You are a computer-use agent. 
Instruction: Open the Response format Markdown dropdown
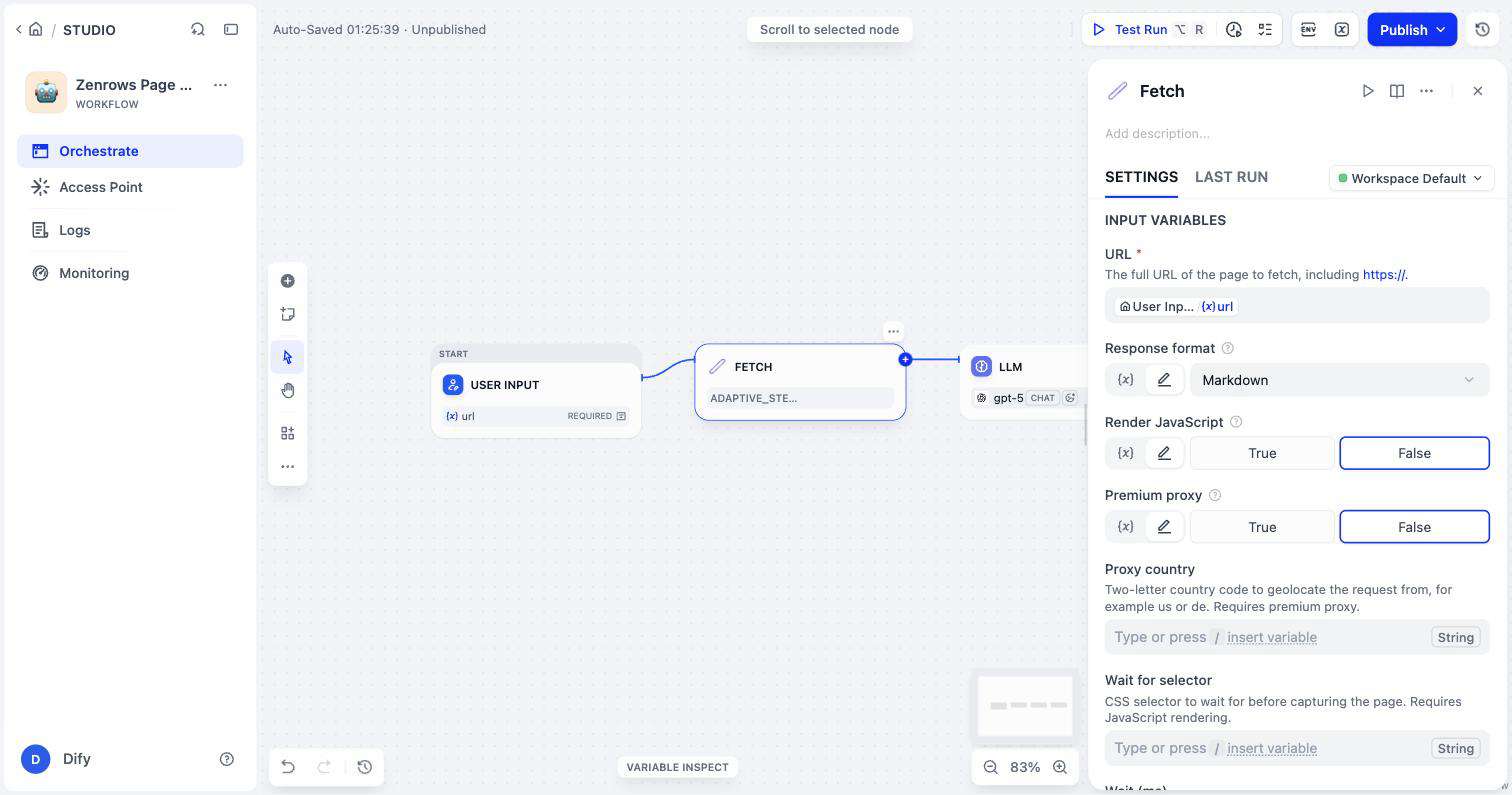click(x=1338, y=380)
